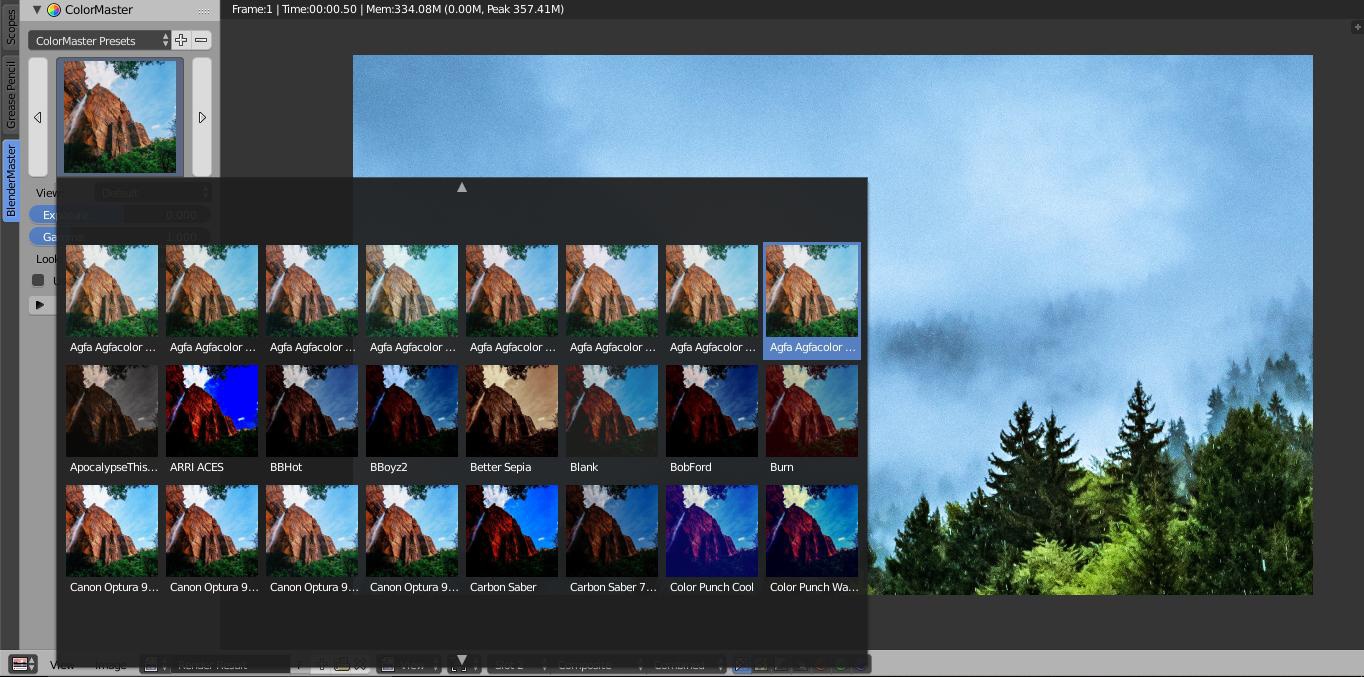Click the up arrow atop the preset popup
Image resolution: width=1364 pixels, height=677 pixels.
[462, 187]
